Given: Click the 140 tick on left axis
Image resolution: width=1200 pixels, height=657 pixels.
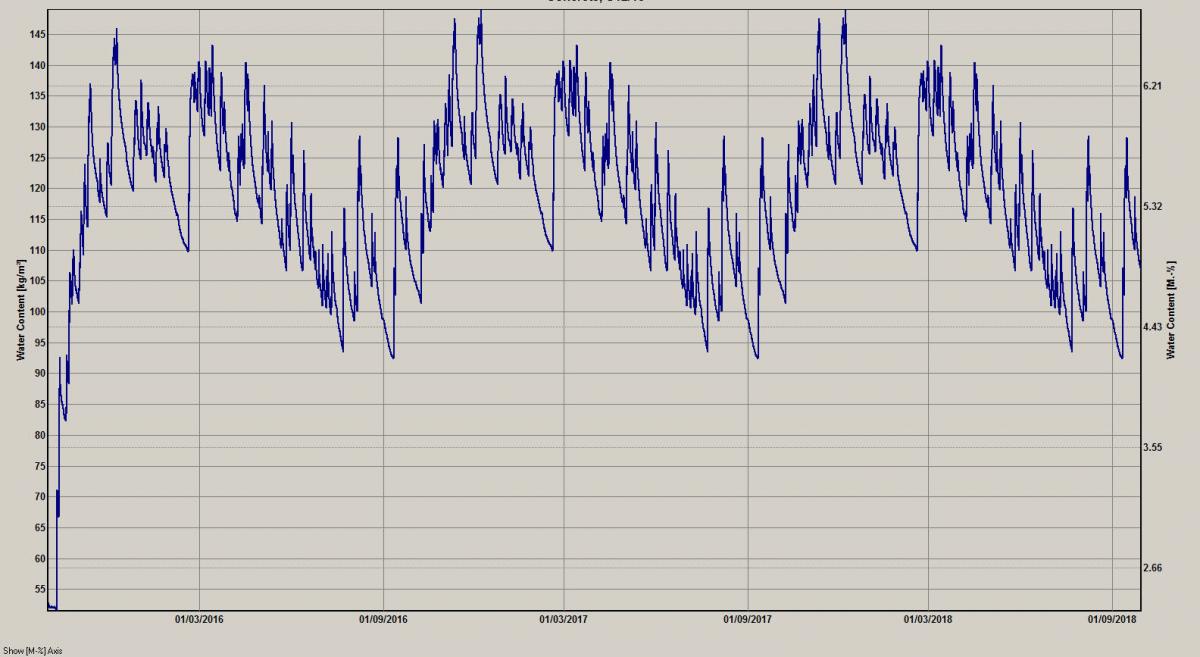Looking at the screenshot, I should [x=39, y=66].
